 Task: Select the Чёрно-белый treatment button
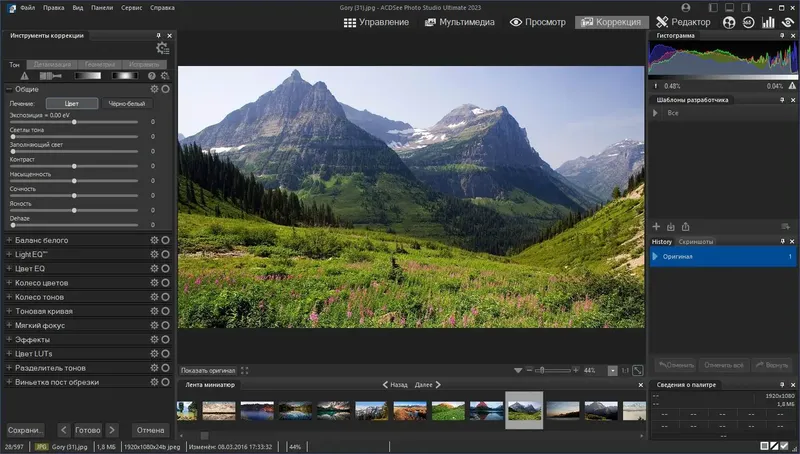click(x=127, y=104)
